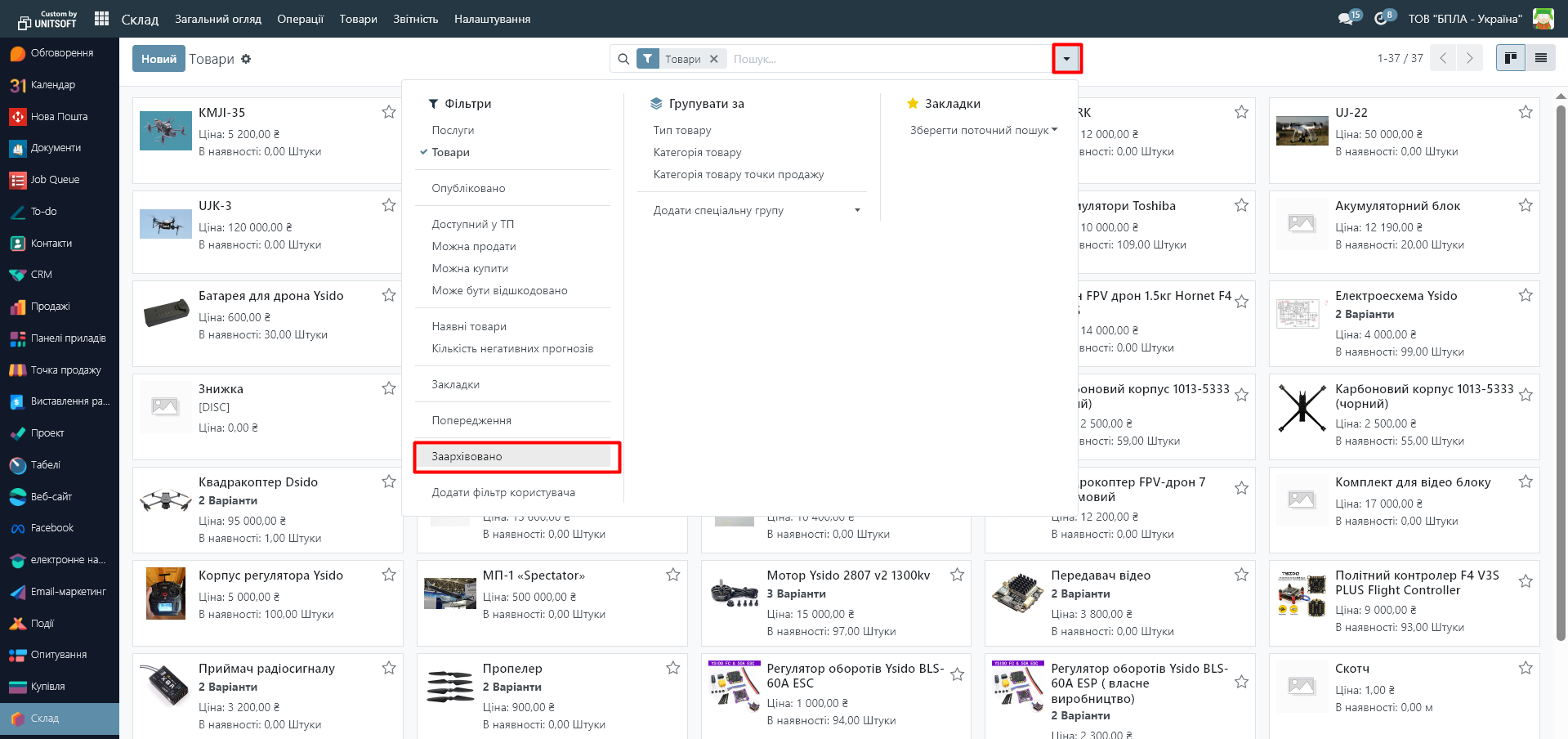Screen dimensions: 1568x739
Task: Mark KMJI-35 as favorite with star
Action: [389, 112]
